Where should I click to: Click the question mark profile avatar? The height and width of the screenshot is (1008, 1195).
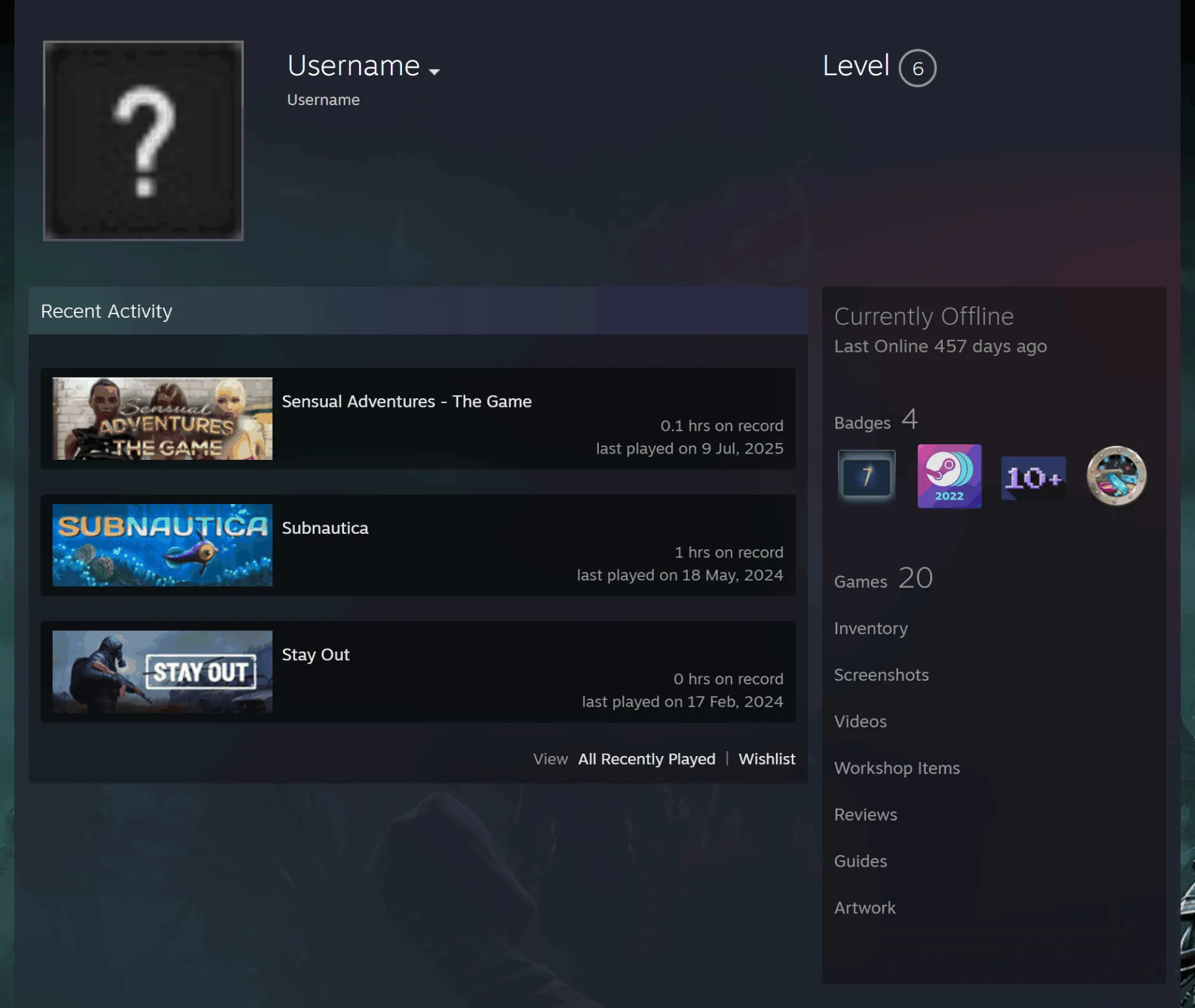pyautogui.click(x=143, y=141)
